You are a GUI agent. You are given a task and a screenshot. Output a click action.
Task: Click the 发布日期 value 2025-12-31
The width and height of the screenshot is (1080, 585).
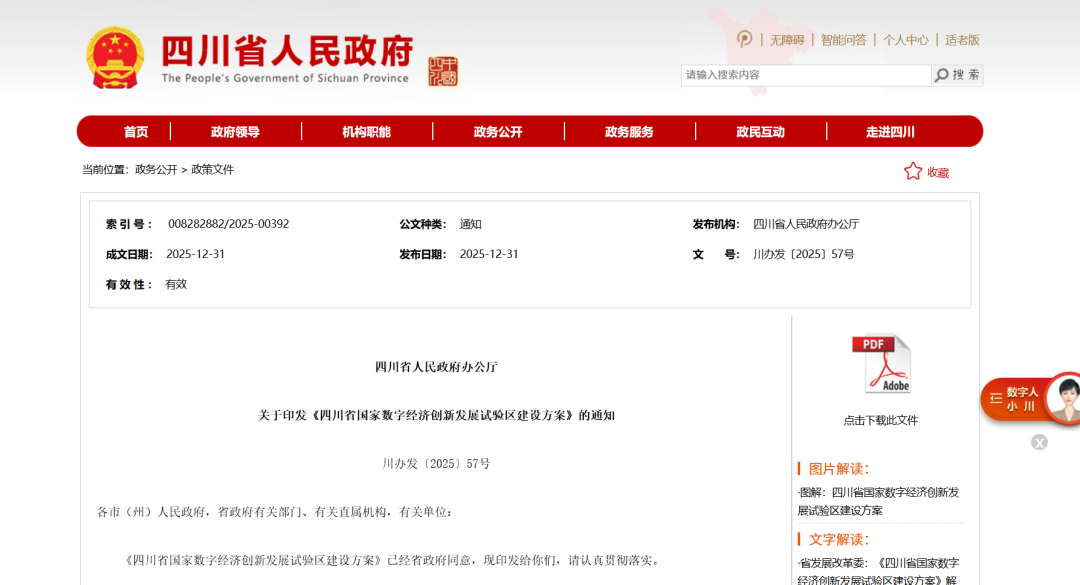(x=489, y=254)
